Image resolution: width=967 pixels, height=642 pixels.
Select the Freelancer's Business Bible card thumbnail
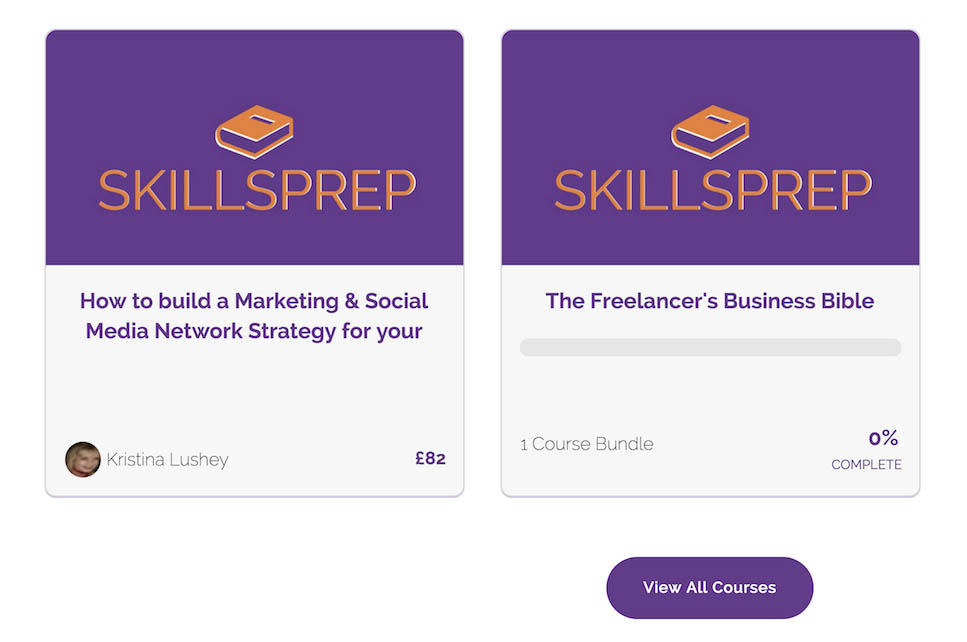pos(709,260)
